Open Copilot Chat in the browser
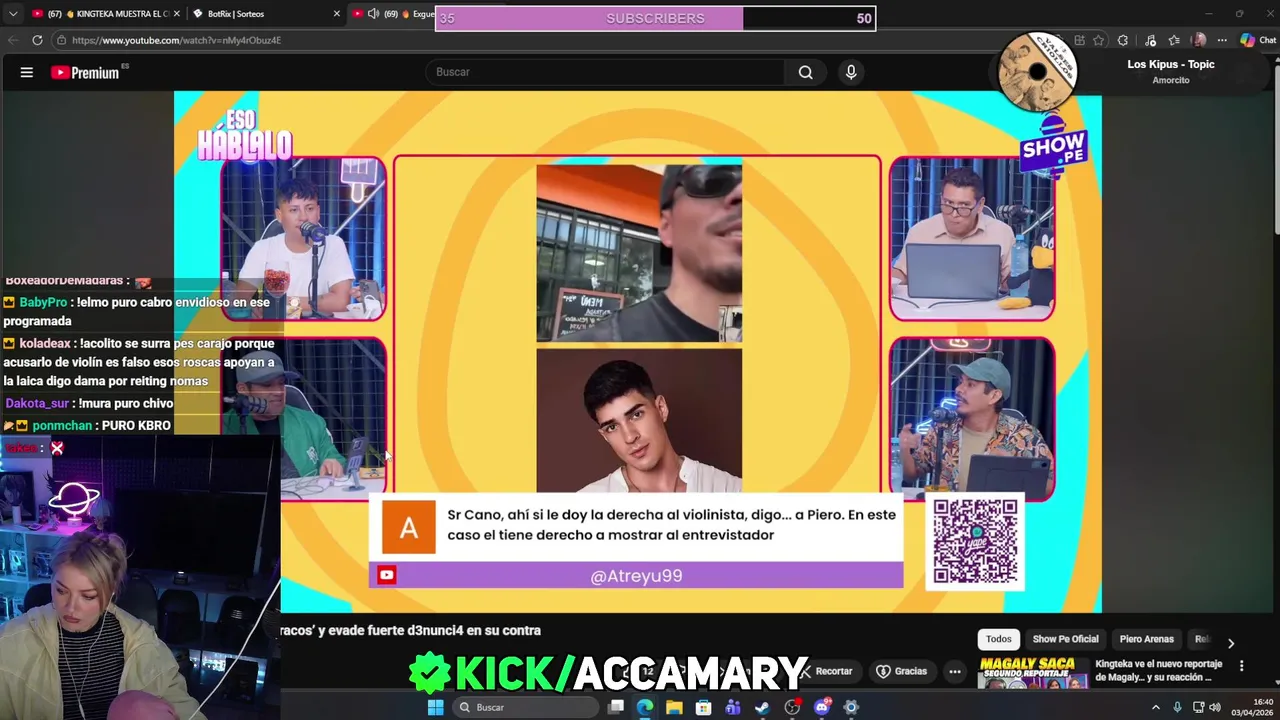Screen dimensions: 1280x720 tap(1258, 40)
